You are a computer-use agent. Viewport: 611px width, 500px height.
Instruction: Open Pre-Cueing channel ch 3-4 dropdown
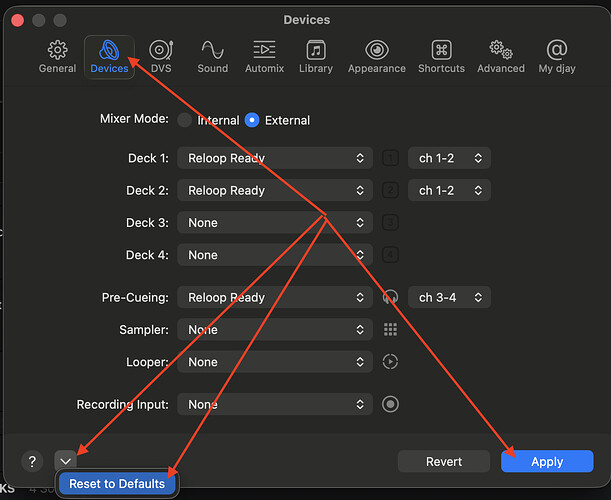tap(449, 297)
